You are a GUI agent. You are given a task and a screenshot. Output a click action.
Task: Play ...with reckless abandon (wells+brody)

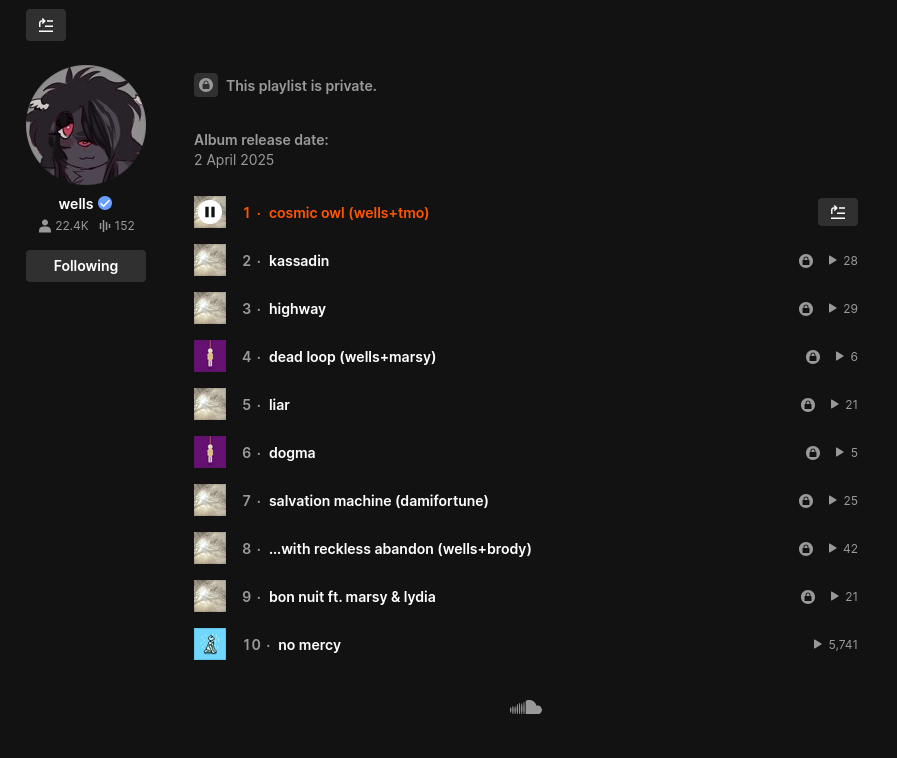pyautogui.click(x=210, y=548)
